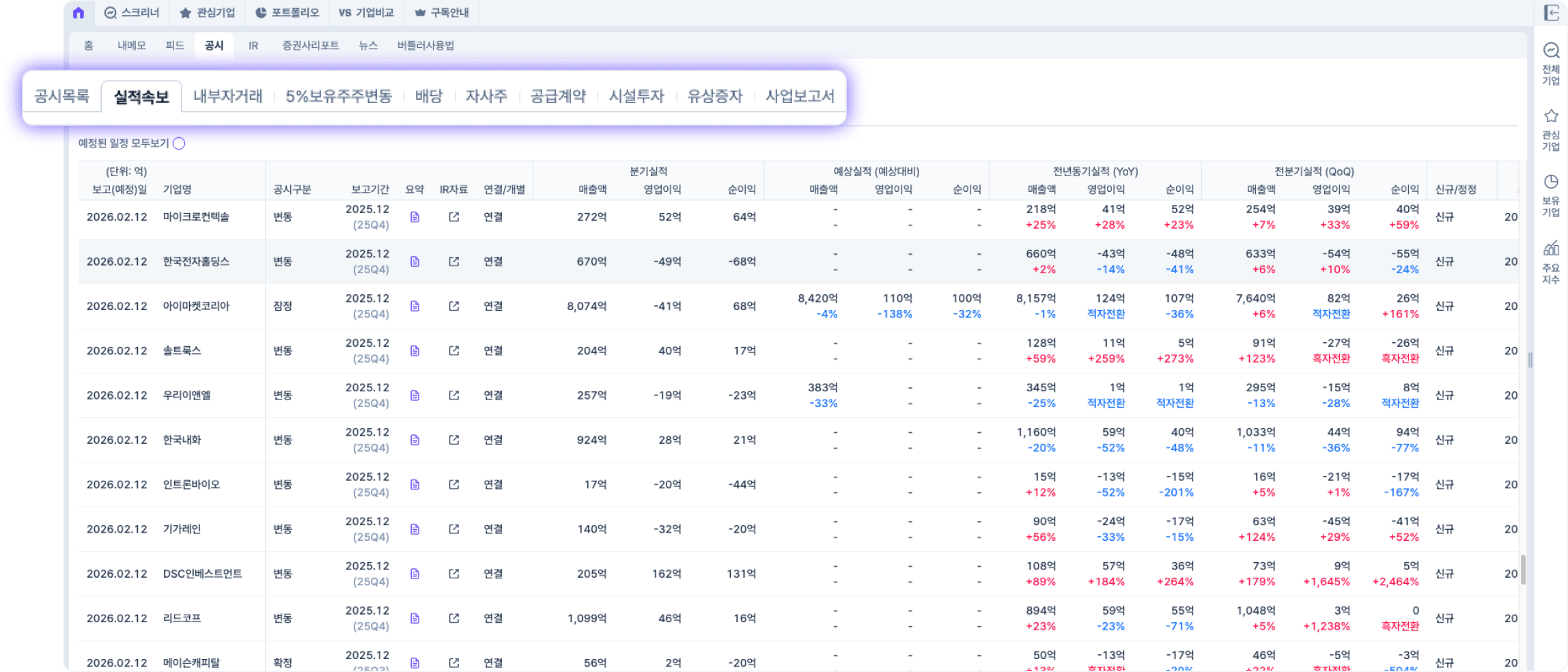
Task: Toggle the 예정된 일정 모두보기 radio option
Action: (179, 143)
